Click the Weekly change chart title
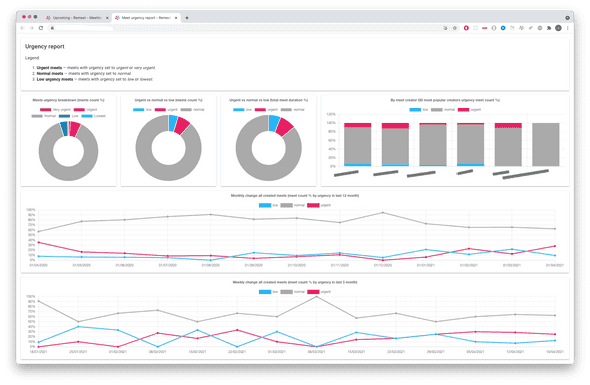 (x=295, y=282)
